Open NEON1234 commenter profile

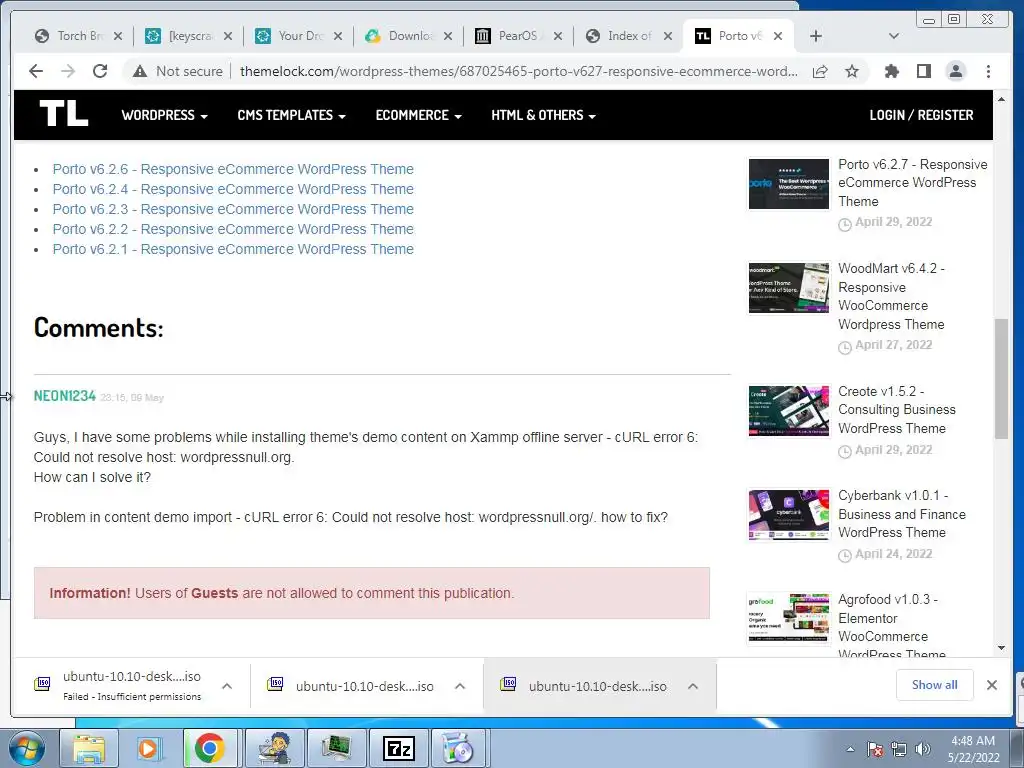[x=65, y=396]
